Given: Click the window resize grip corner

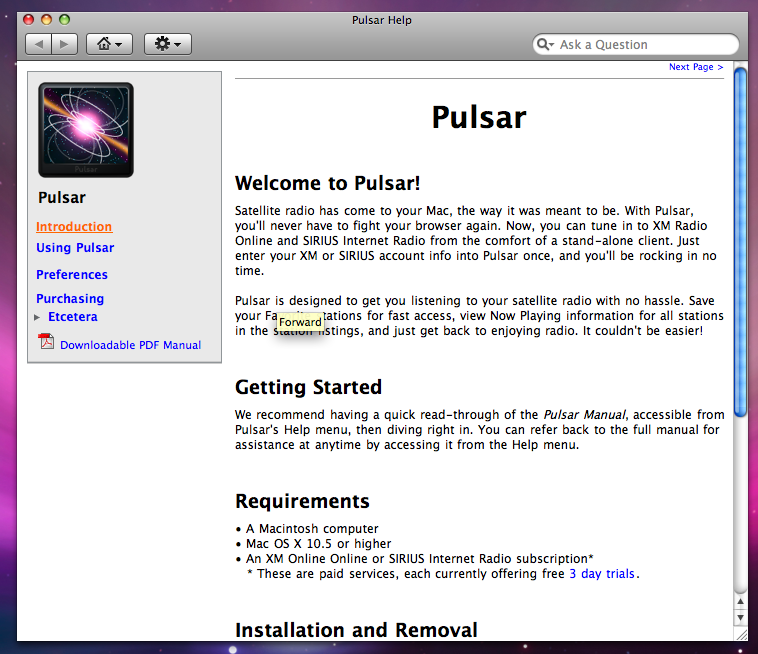Looking at the screenshot, I should (741, 635).
